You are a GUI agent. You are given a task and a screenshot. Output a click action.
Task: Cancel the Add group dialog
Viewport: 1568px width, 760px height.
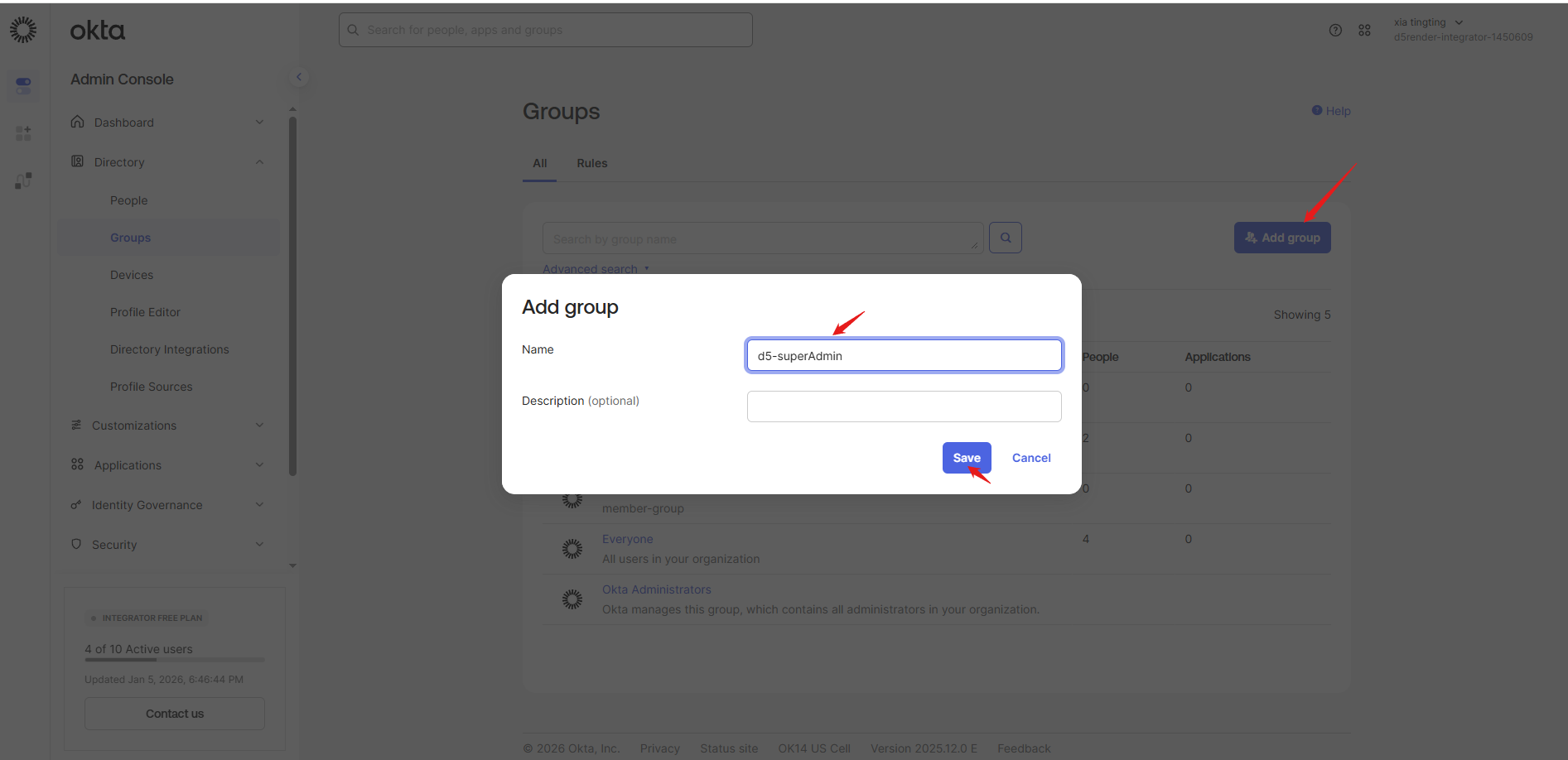click(x=1030, y=458)
